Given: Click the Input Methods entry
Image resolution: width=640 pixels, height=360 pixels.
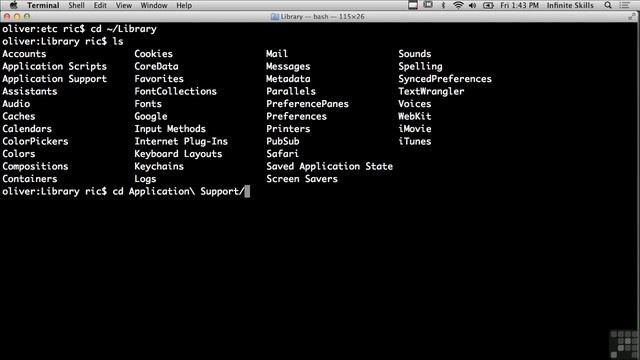Looking at the screenshot, I should [170, 129].
